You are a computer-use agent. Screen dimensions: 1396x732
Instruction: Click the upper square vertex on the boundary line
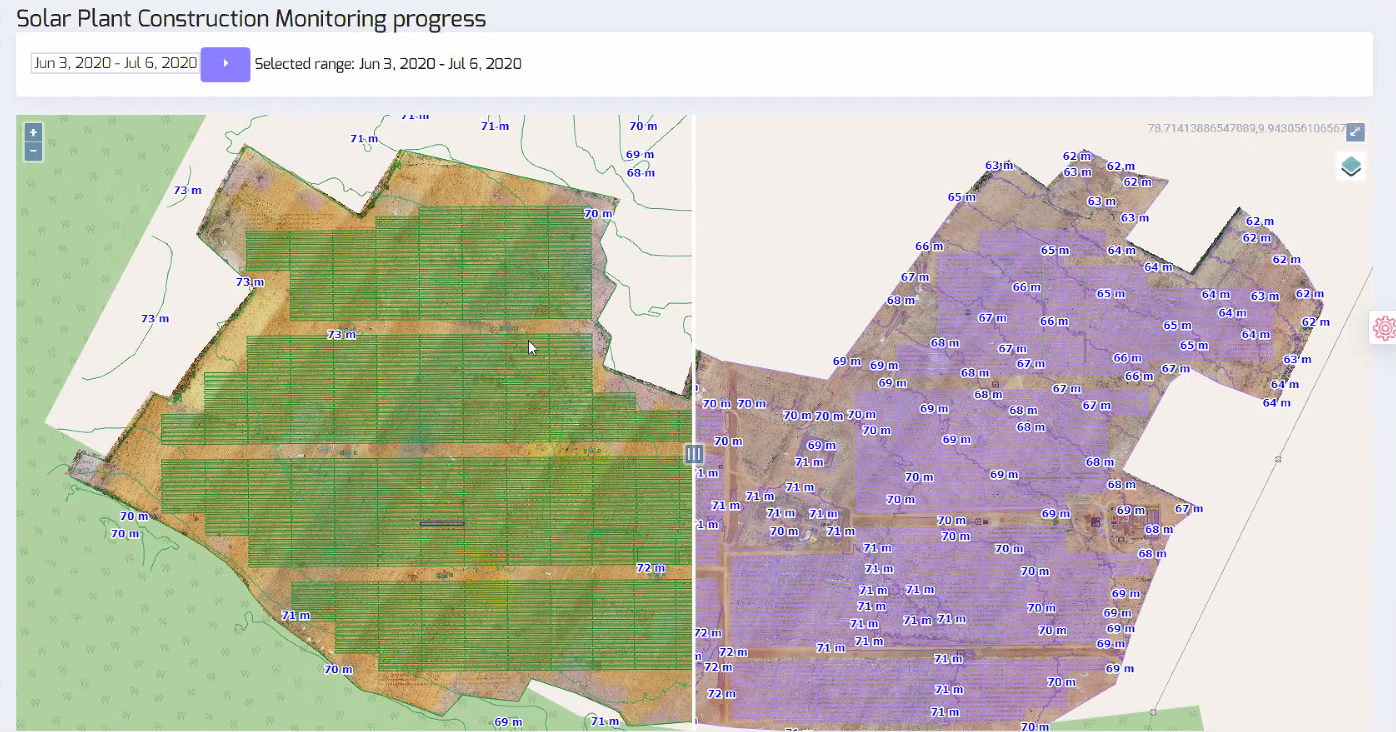1278,459
